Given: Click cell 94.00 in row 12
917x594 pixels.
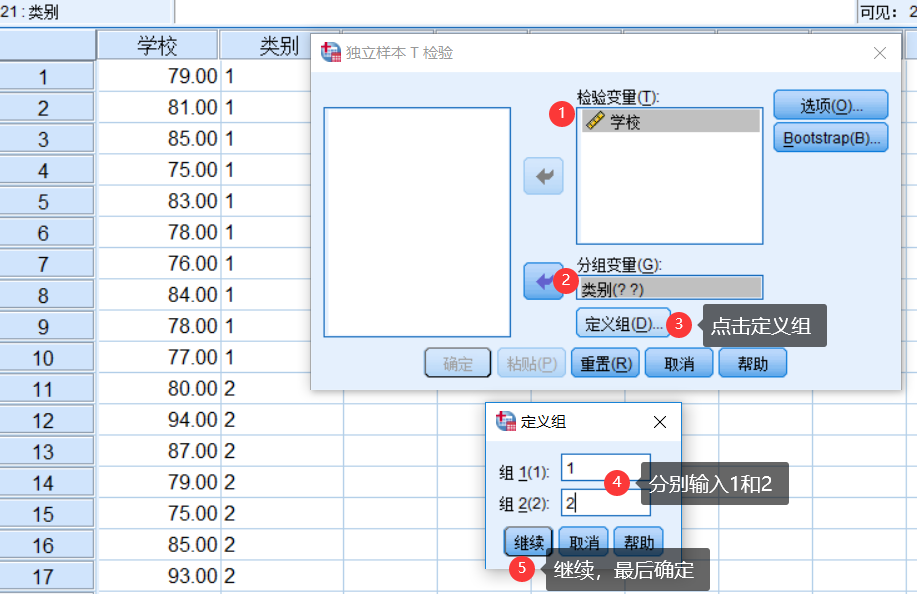Looking at the screenshot, I should coord(158,419).
